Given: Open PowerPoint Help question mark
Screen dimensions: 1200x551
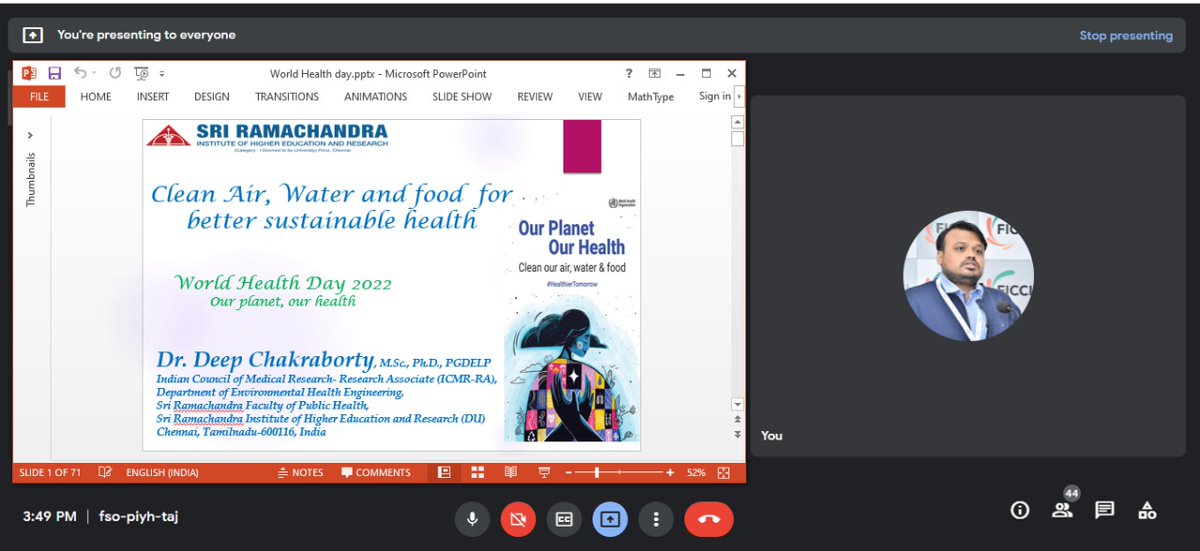Looking at the screenshot, I should tap(629, 73).
